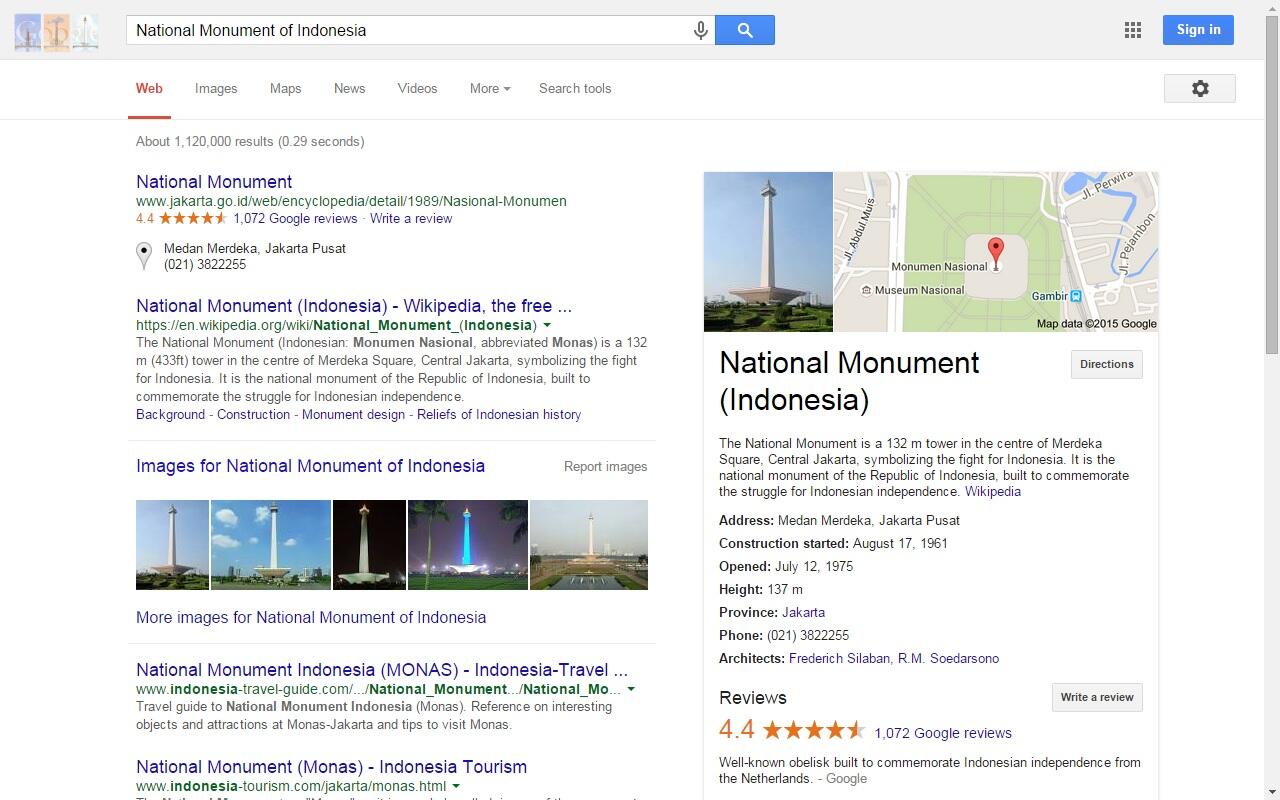1280x800 pixels.
Task: Jump to Monument design sitelink
Action: pyautogui.click(x=353, y=414)
